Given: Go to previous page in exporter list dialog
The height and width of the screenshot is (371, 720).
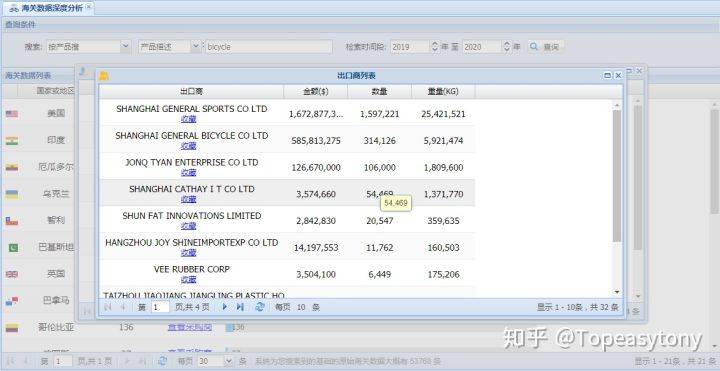Looking at the screenshot, I should (x=123, y=307).
